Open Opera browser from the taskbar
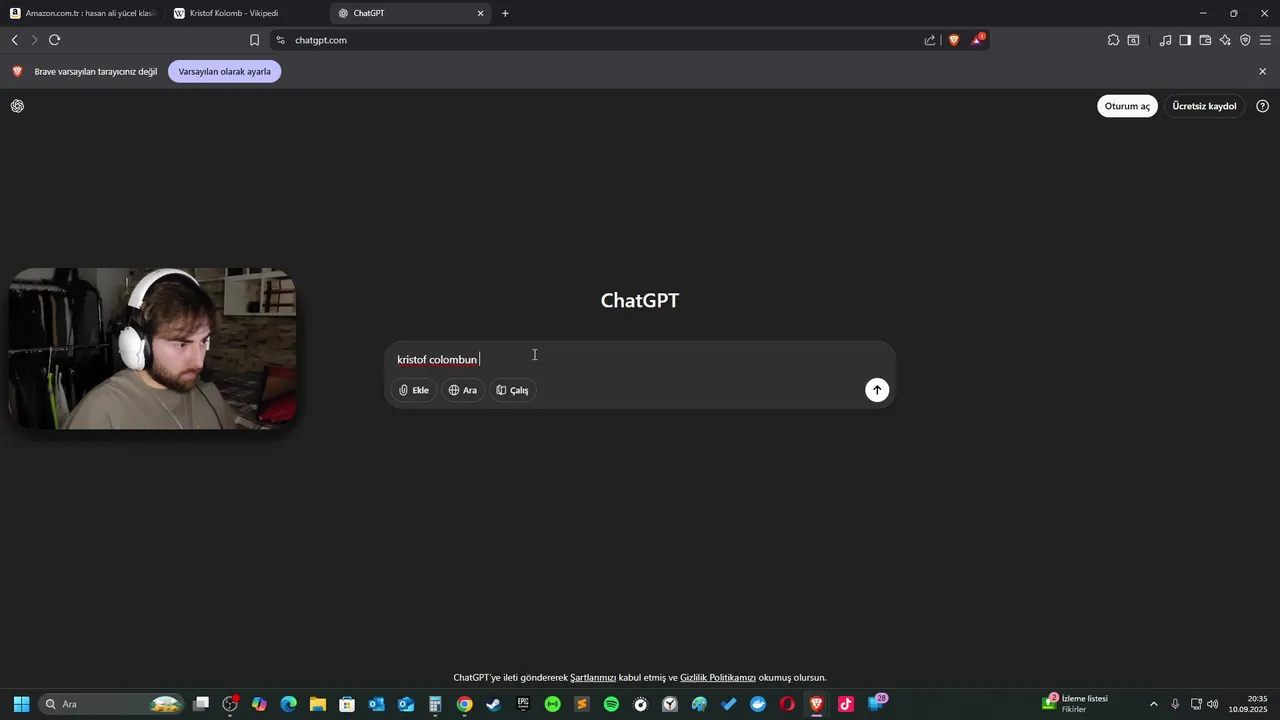 tap(787, 704)
